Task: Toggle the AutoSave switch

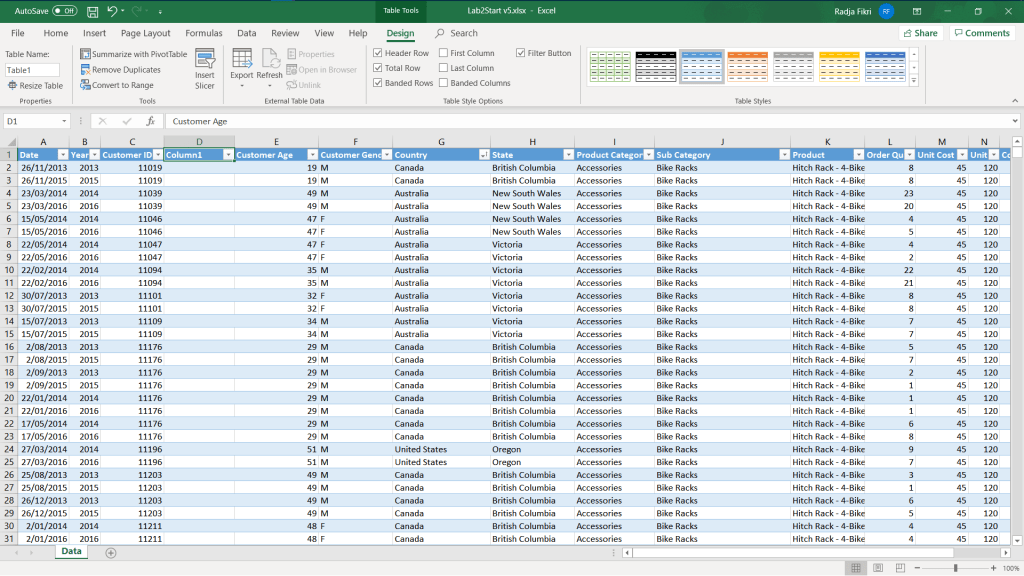Action: pos(64,11)
